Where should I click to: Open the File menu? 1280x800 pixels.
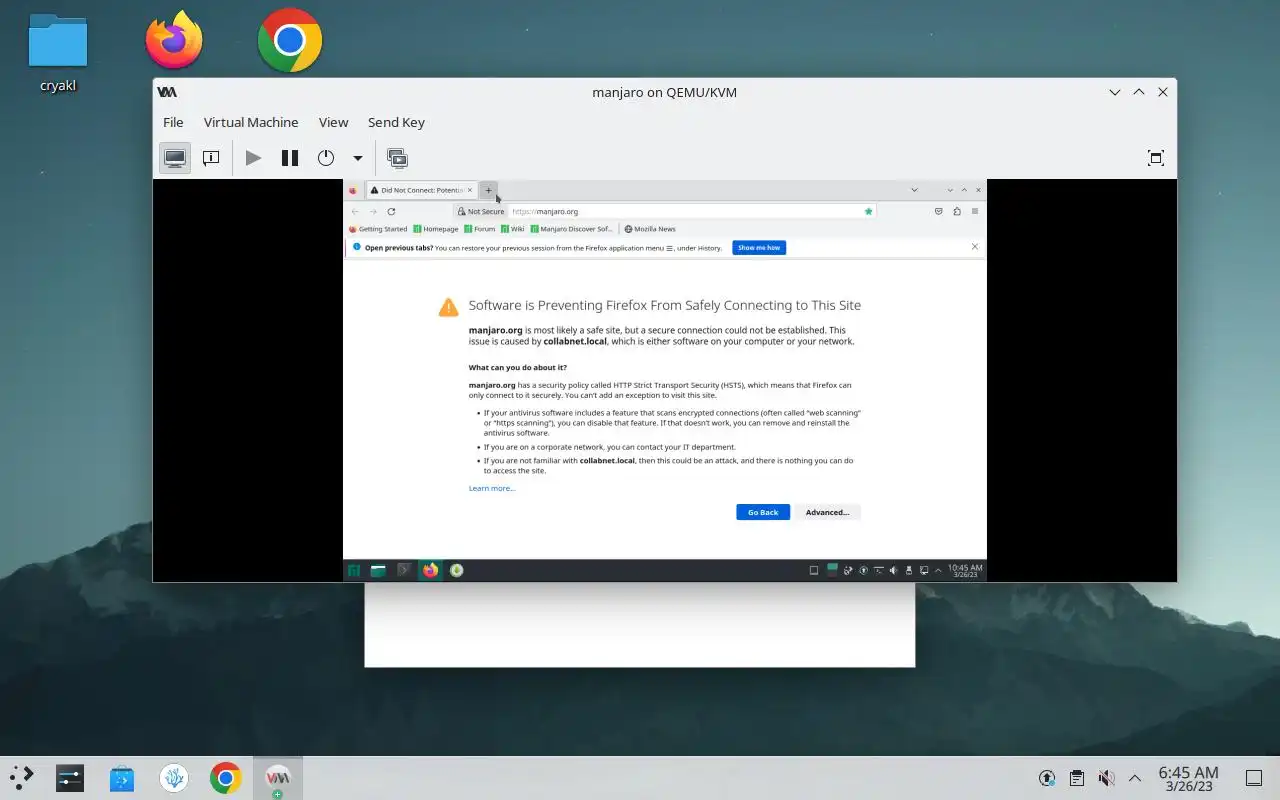pos(173,122)
